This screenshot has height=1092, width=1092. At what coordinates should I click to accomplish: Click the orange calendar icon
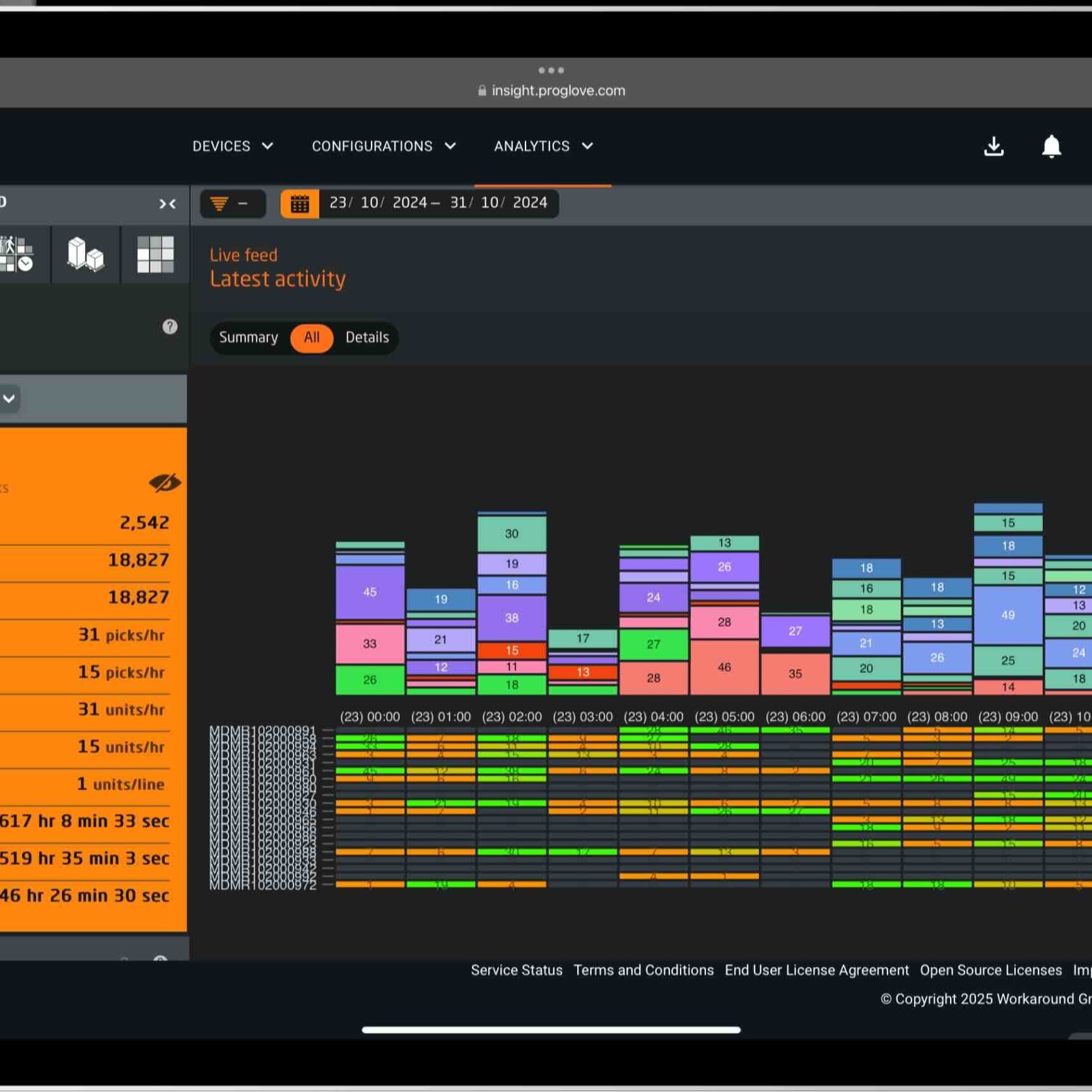[300, 204]
